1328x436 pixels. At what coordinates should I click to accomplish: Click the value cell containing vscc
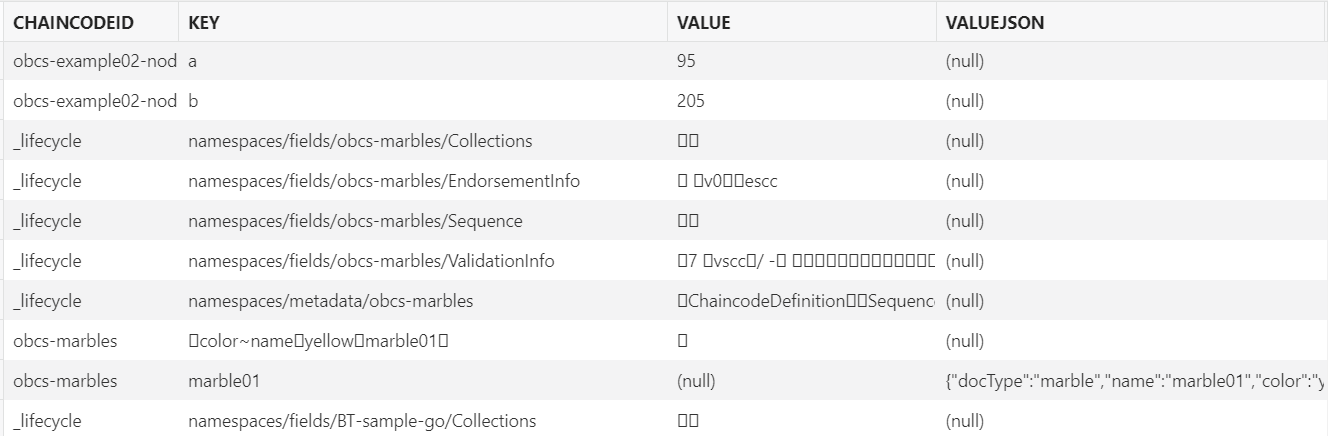pyautogui.click(x=805, y=261)
